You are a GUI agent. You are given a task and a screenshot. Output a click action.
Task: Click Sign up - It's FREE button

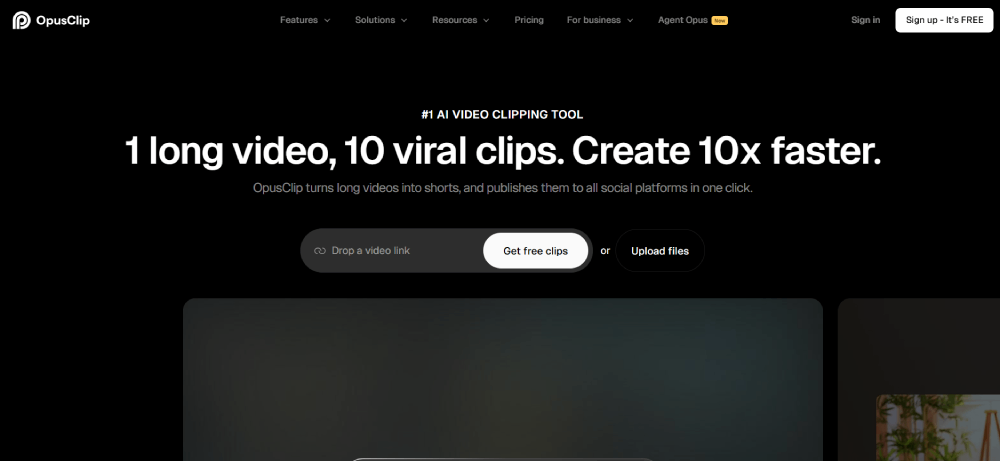tap(944, 20)
